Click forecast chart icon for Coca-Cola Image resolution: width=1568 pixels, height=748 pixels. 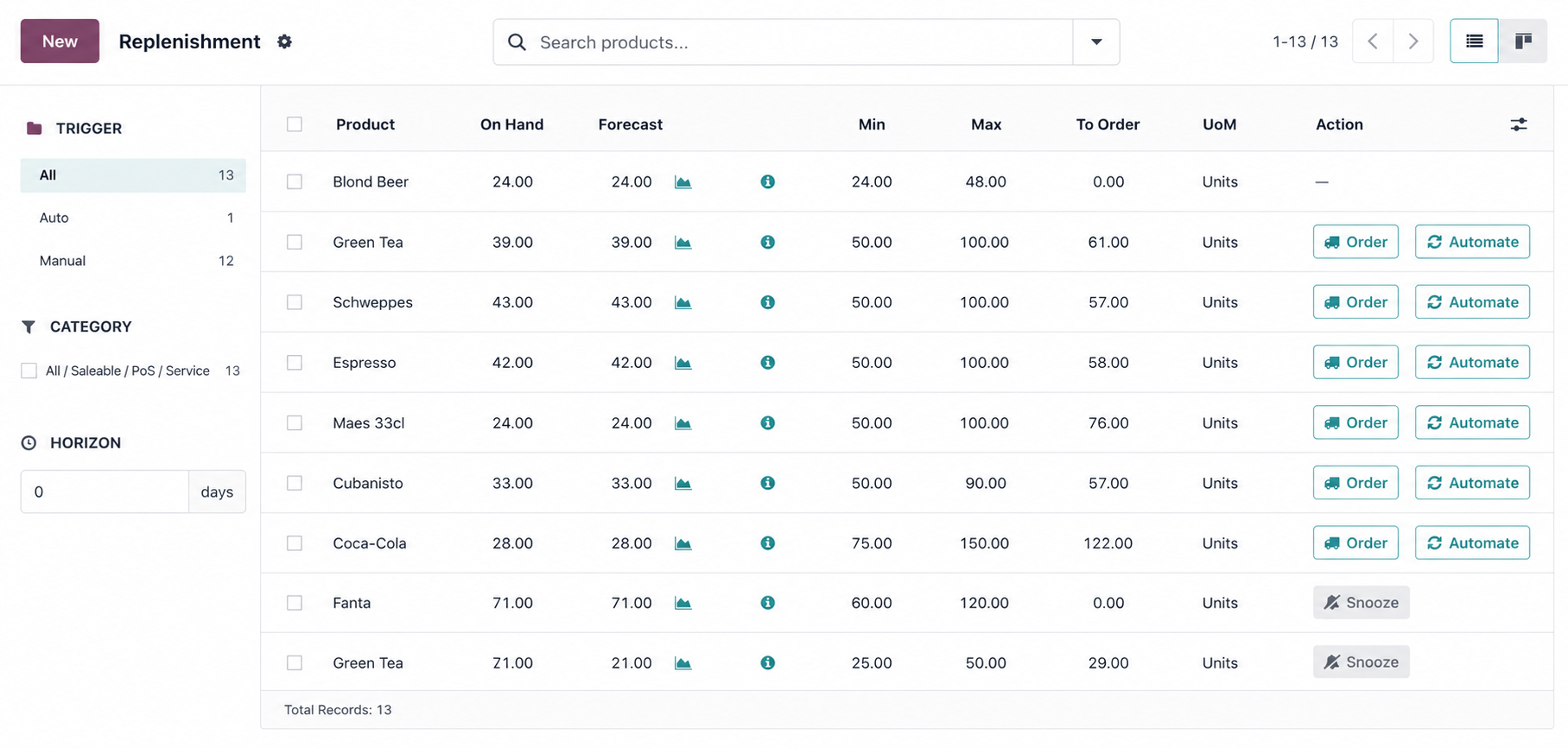682,543
